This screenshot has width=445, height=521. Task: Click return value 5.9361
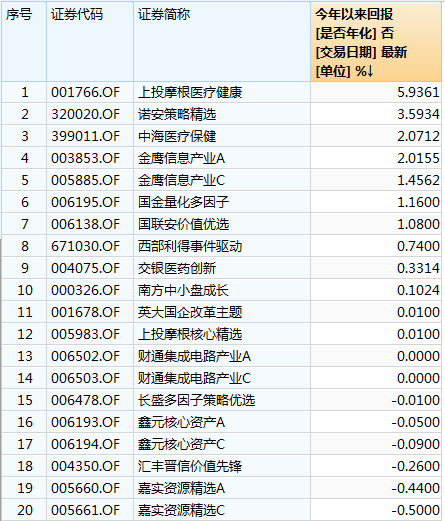tap(418, 92)
